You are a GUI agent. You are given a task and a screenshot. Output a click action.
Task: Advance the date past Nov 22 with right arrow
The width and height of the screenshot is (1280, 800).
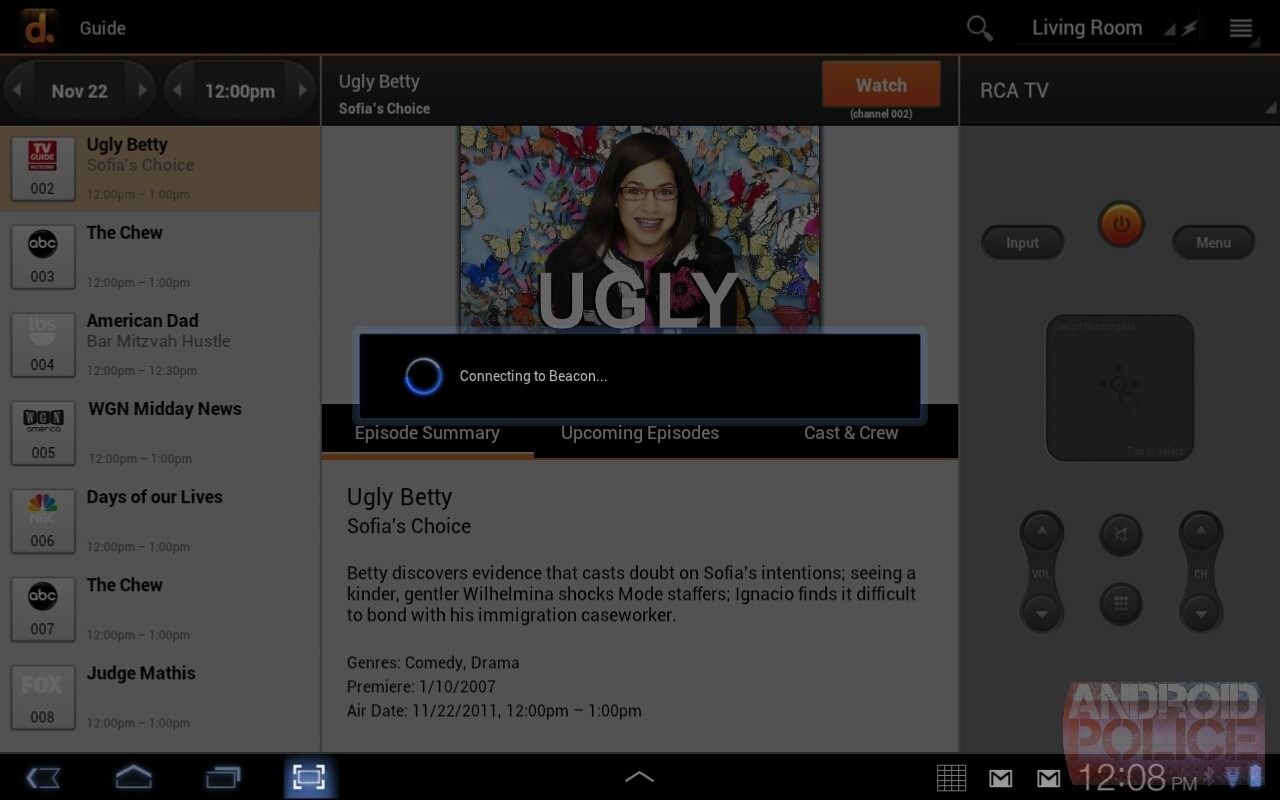click(x=141, y=90)
